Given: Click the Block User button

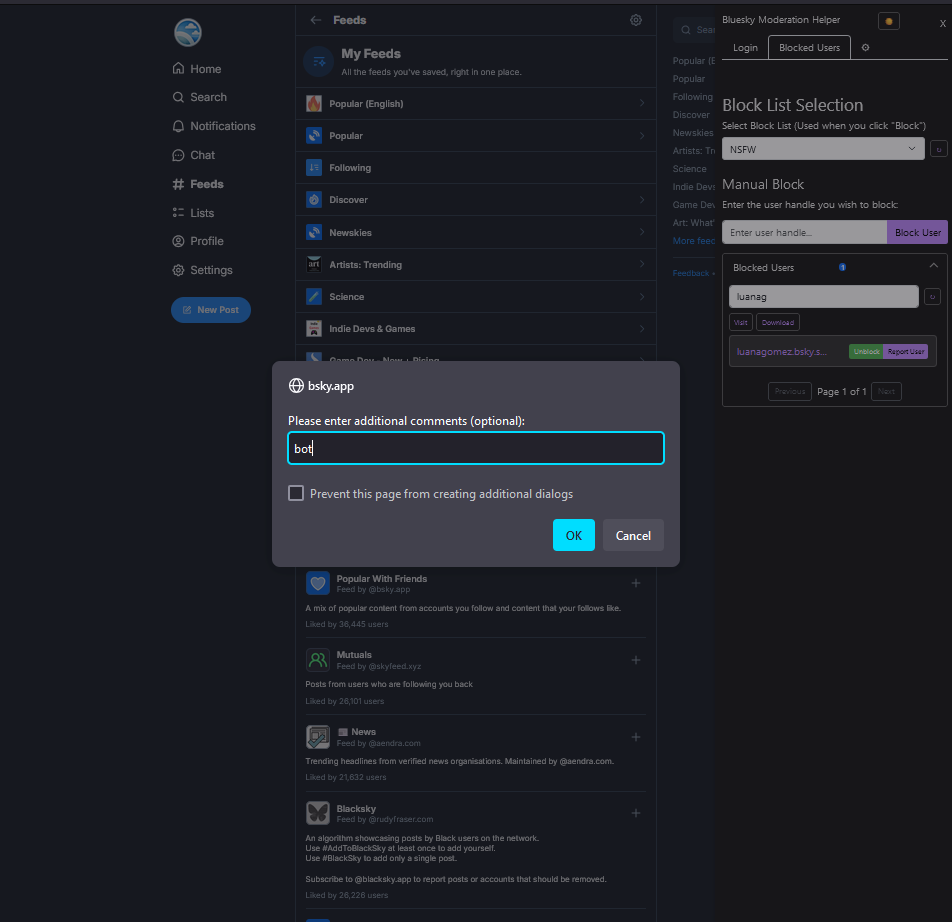Looking at the screenshot, I should tap(917, 232).
